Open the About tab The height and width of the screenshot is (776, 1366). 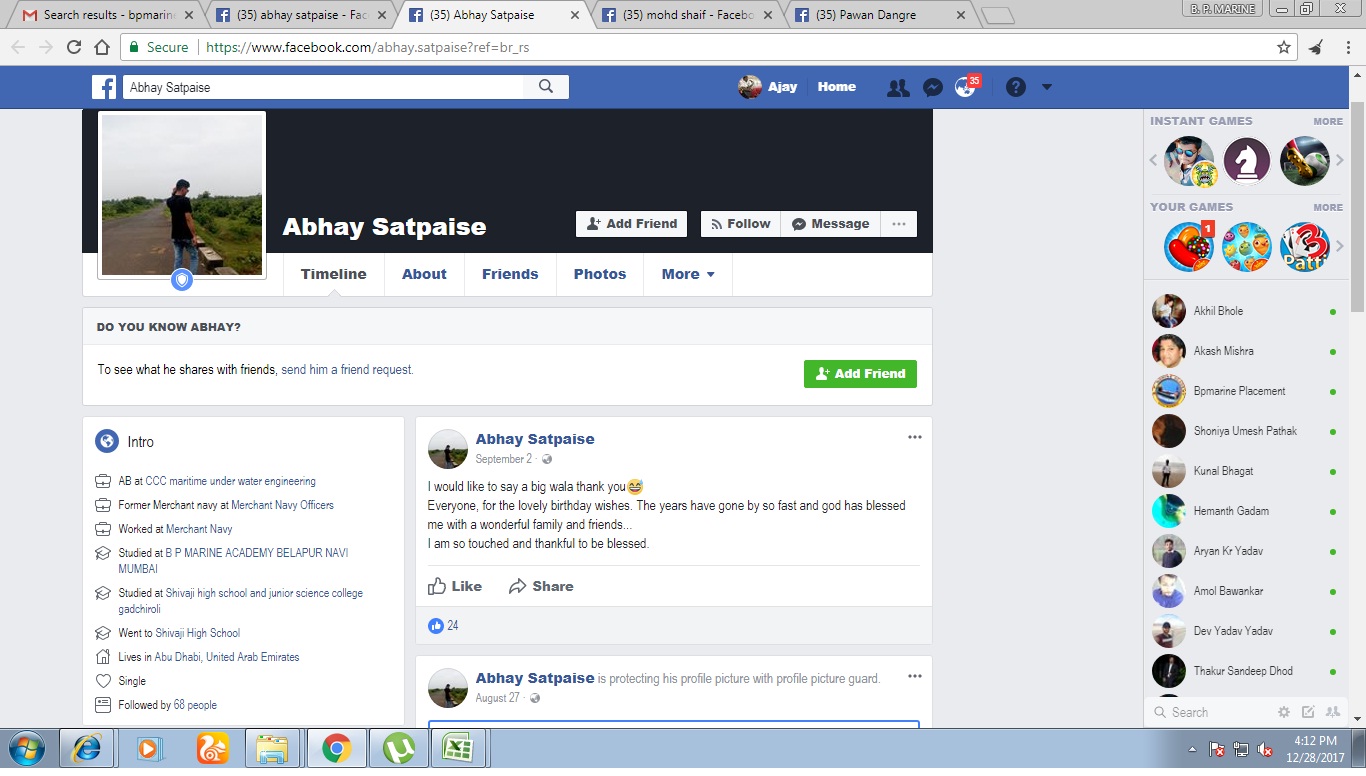coord(424,274)
